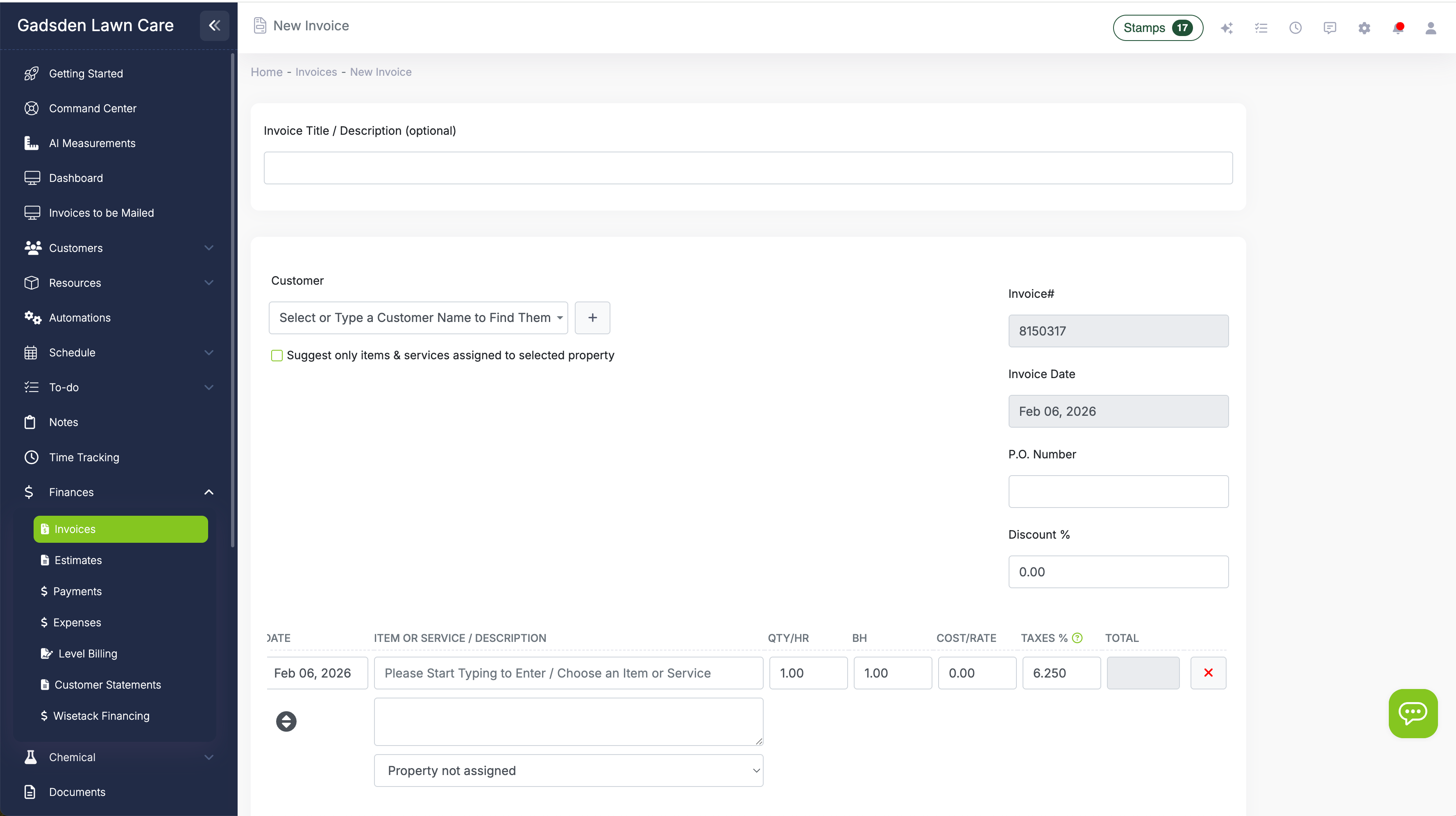1456x816 pixels.
Task: Open the recent history clock icon
Action: [x=1295, y=27]
